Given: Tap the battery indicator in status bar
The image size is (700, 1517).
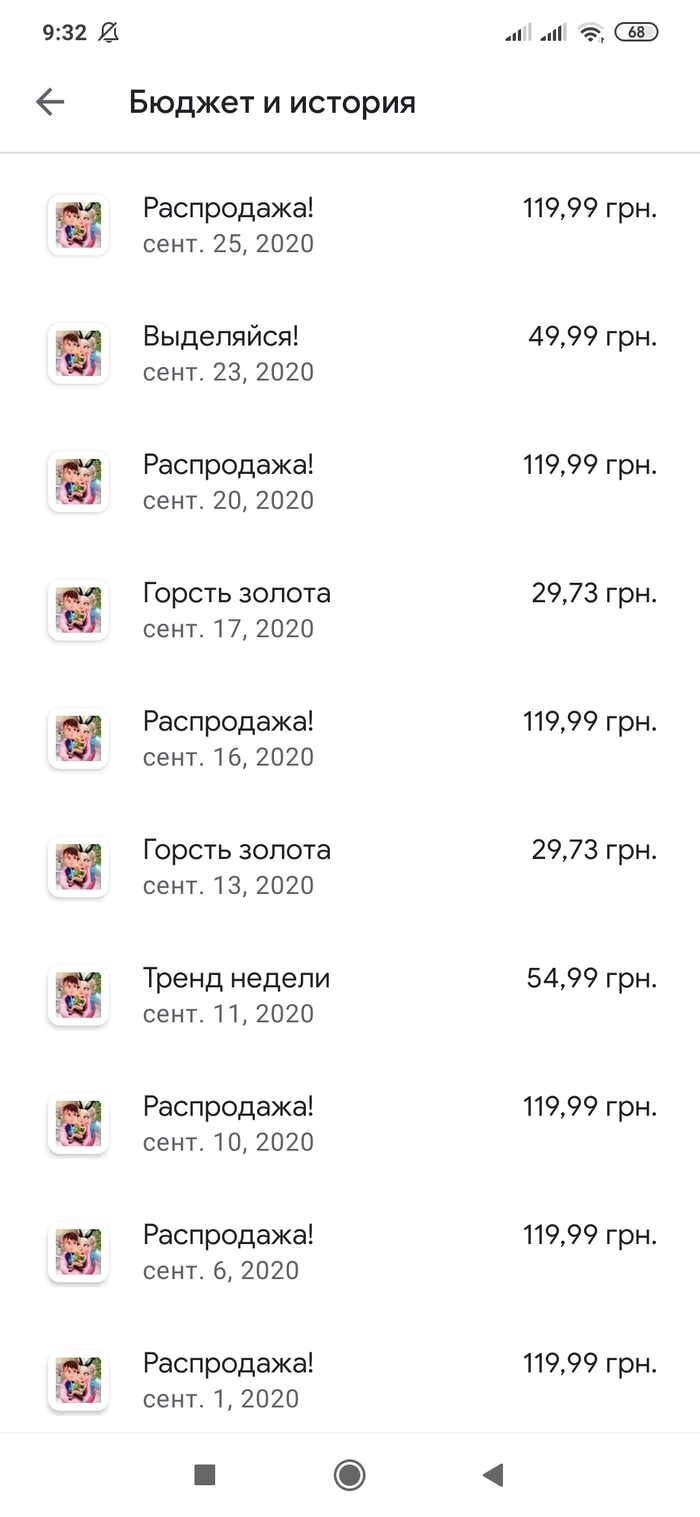Looking at the screenshot, I should 636,32.
